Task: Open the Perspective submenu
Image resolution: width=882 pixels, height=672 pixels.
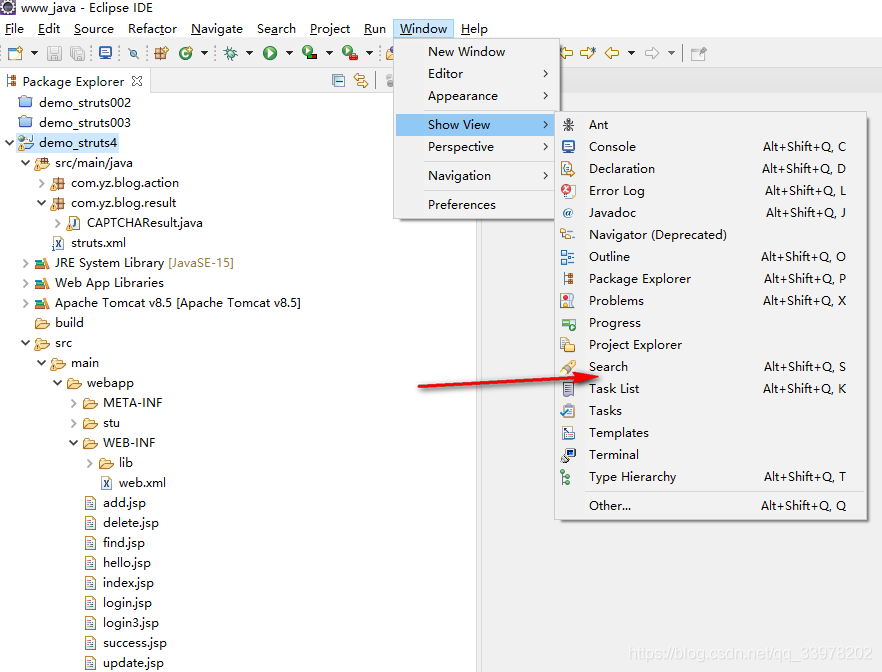Action: pyautogui.click(x=475, y=147)
